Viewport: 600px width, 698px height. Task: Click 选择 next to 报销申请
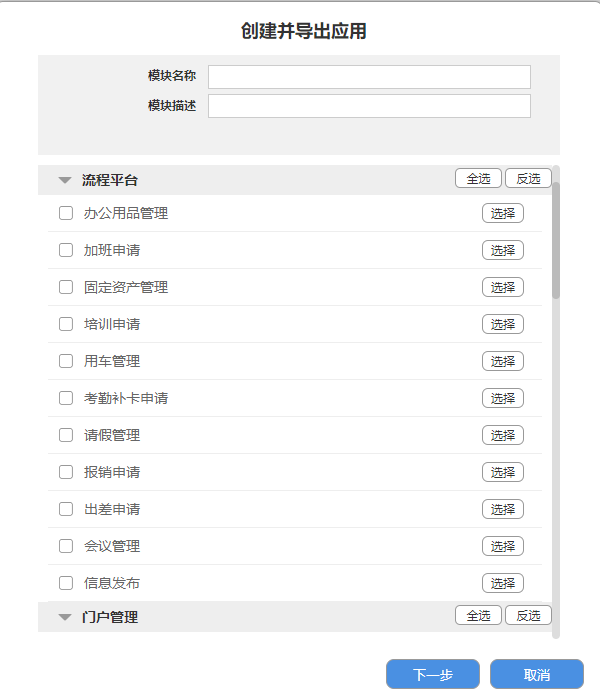[503, 472]
